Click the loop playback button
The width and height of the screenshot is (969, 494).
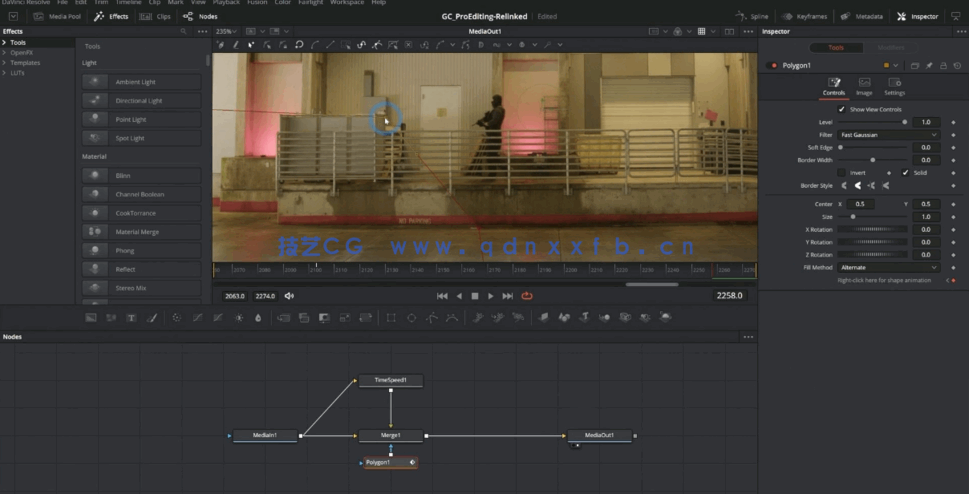(527, 296)
